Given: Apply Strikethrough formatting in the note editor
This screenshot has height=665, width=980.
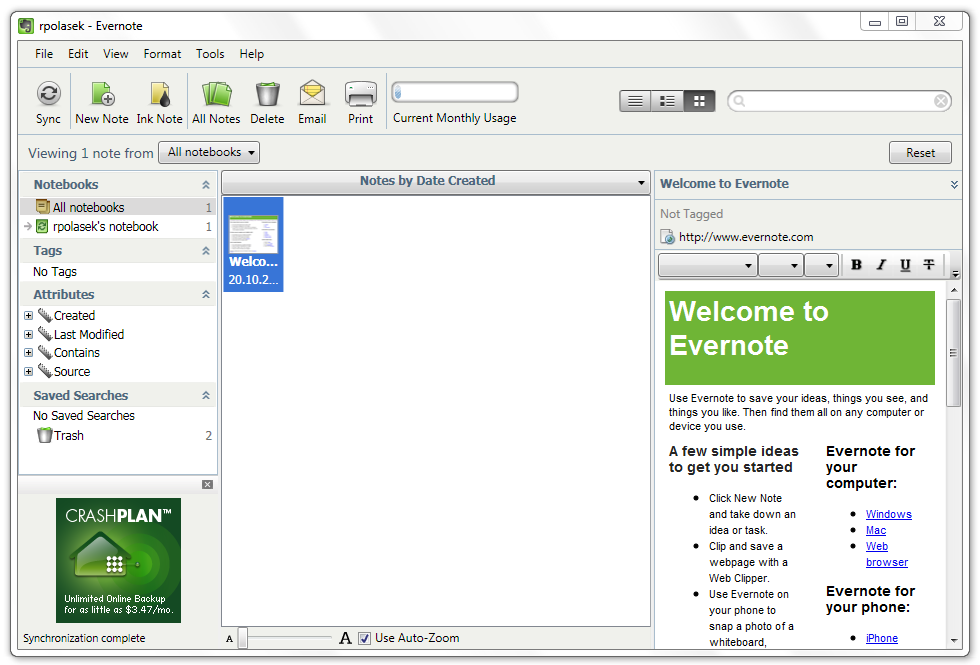Looking at the screenshot, I should pos(929,265).
